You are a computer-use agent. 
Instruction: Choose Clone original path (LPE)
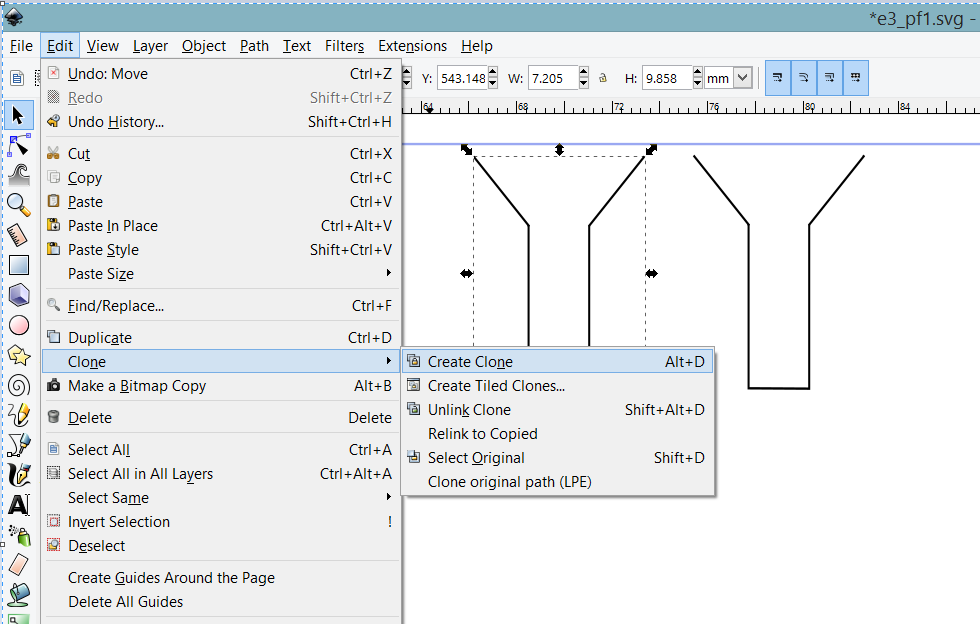(x=558, y=482)
